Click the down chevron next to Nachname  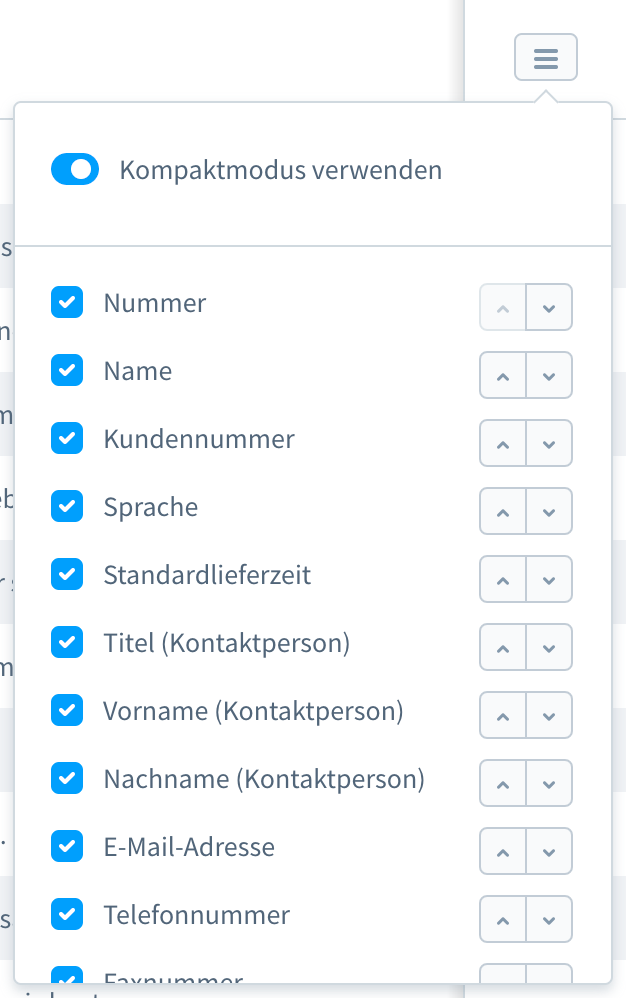[548, 783]
